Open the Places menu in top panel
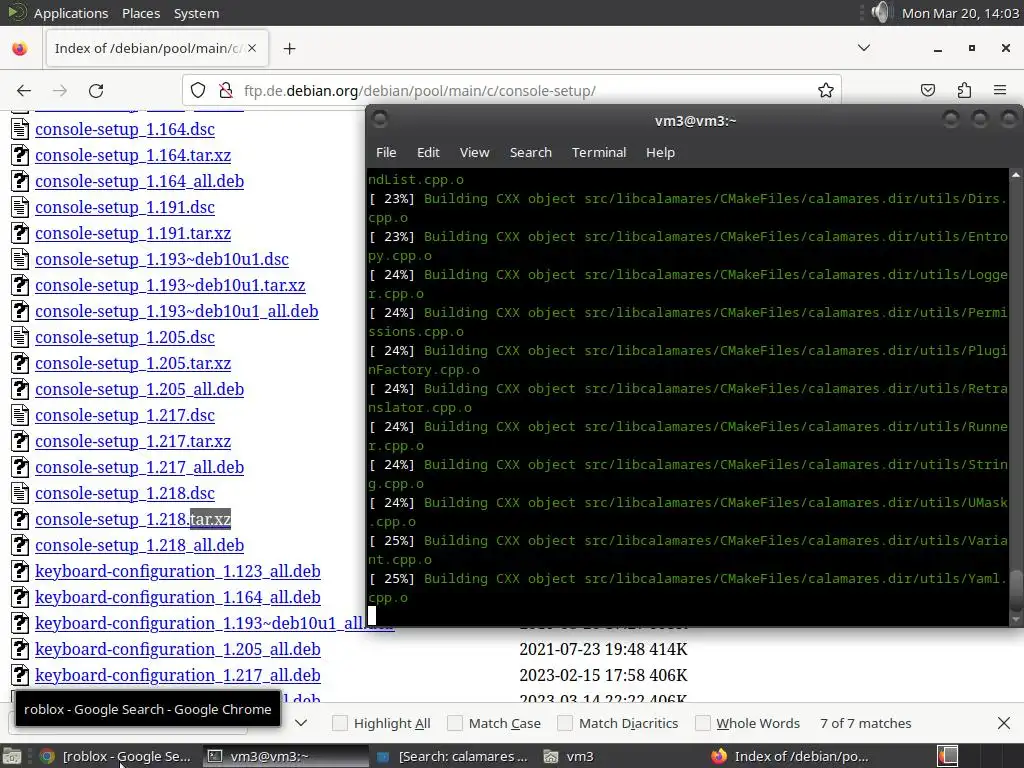Image resolution: width=1024 pixels, height=768 pixels. 141,13
